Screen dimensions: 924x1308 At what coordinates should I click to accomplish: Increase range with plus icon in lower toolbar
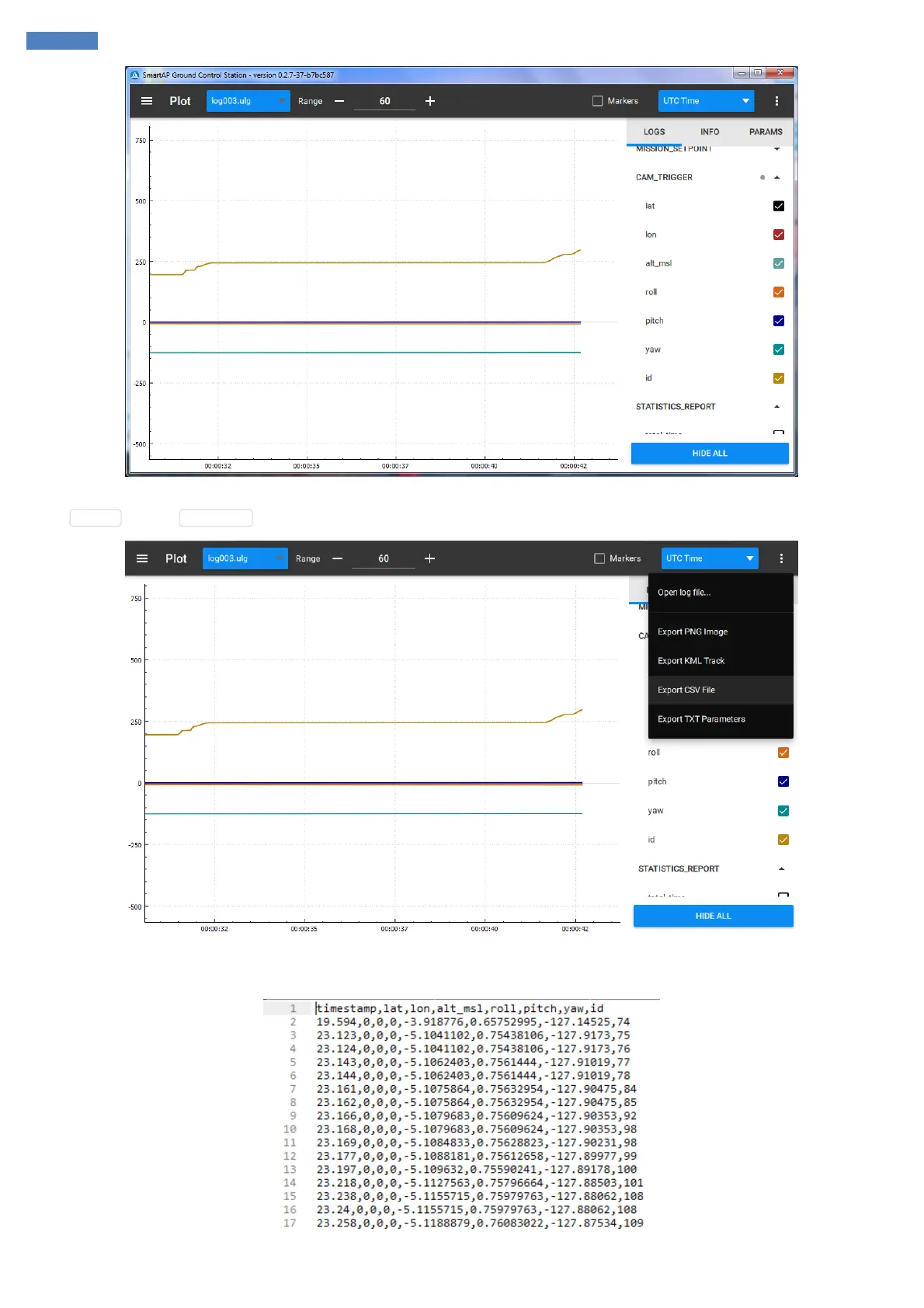[x=429, y=558]
